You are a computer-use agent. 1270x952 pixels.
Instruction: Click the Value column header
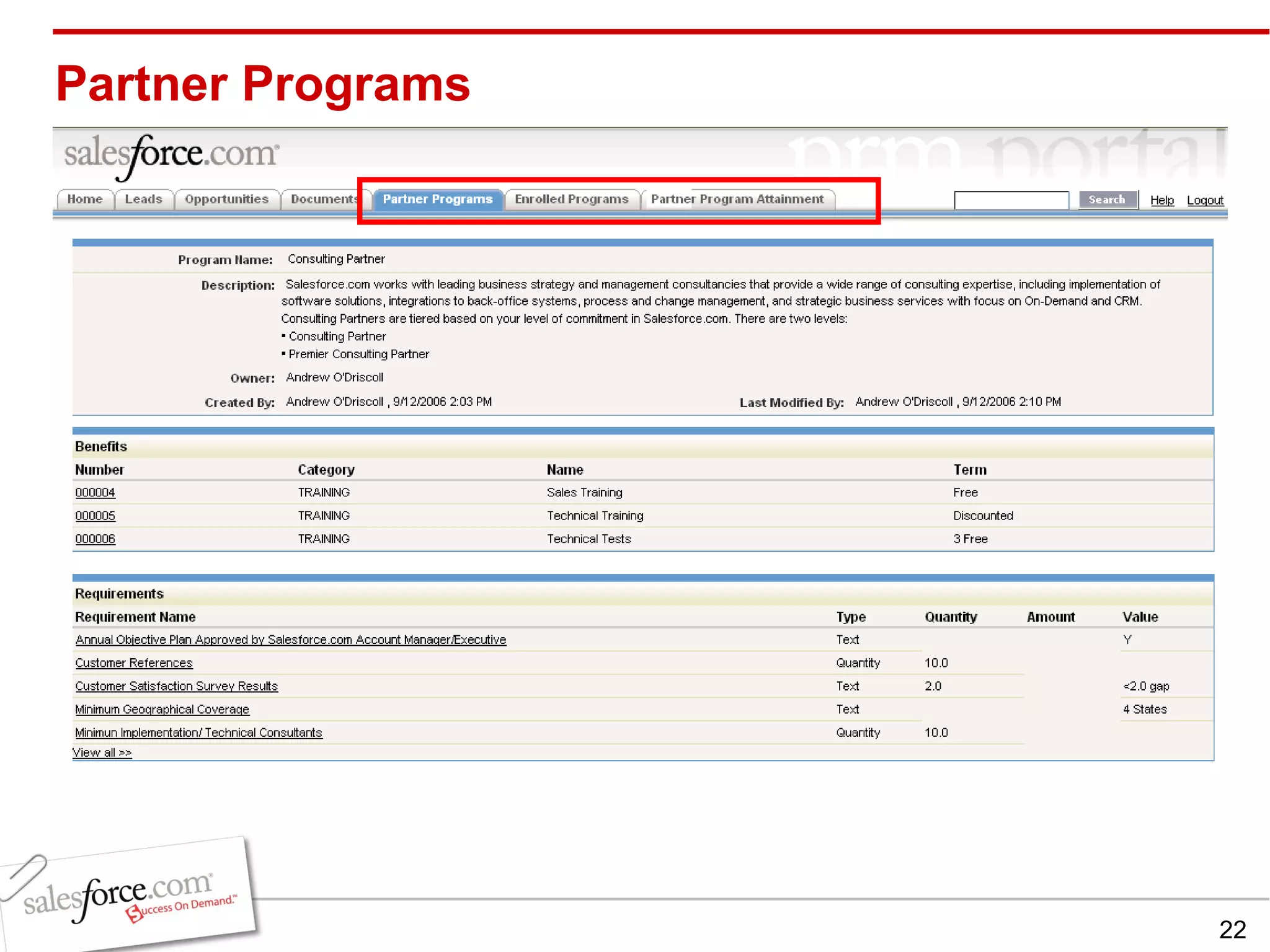1140,617
